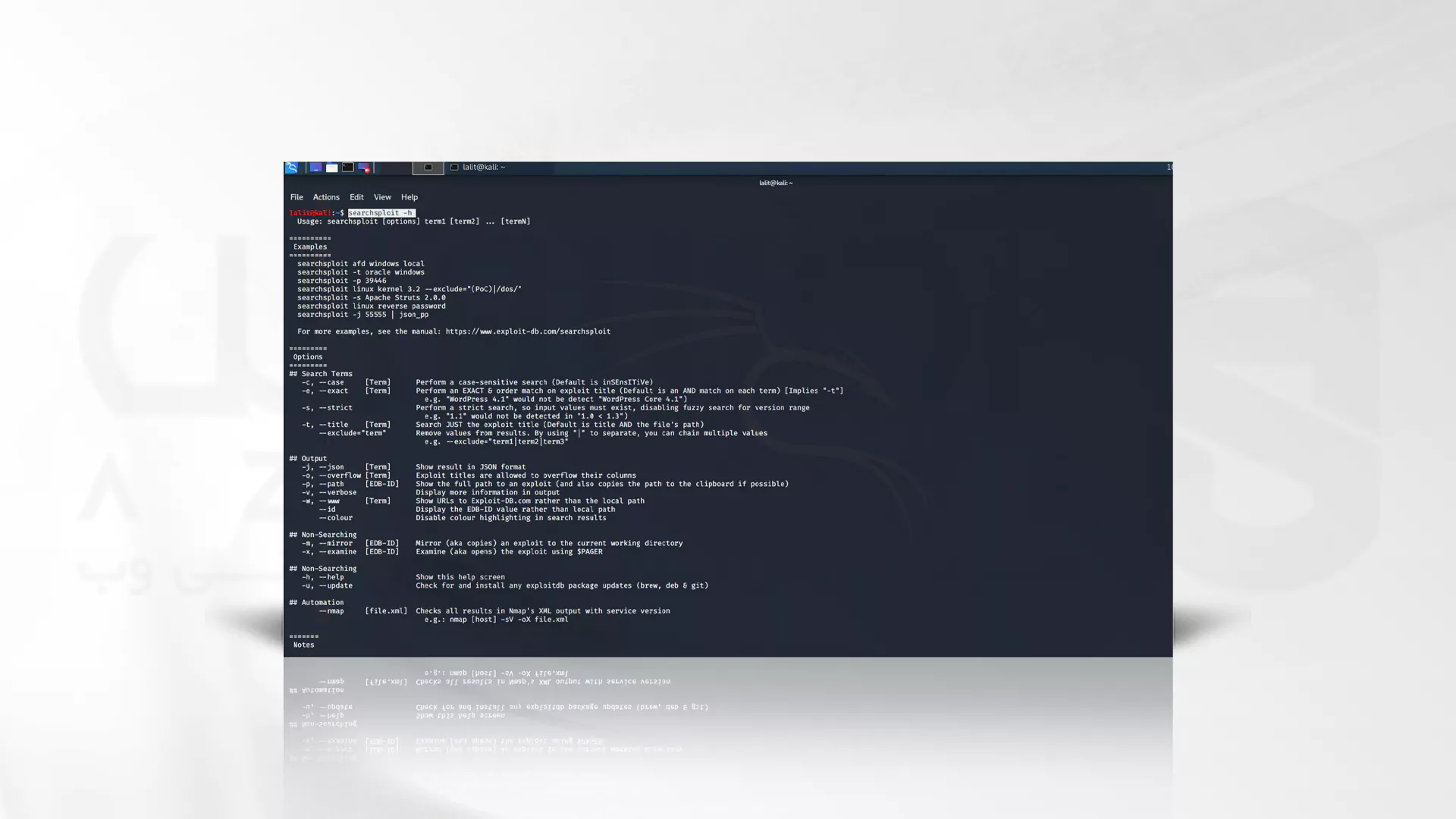
Task: Click the -s, --strict option
Action: click(x=327, y=408)
